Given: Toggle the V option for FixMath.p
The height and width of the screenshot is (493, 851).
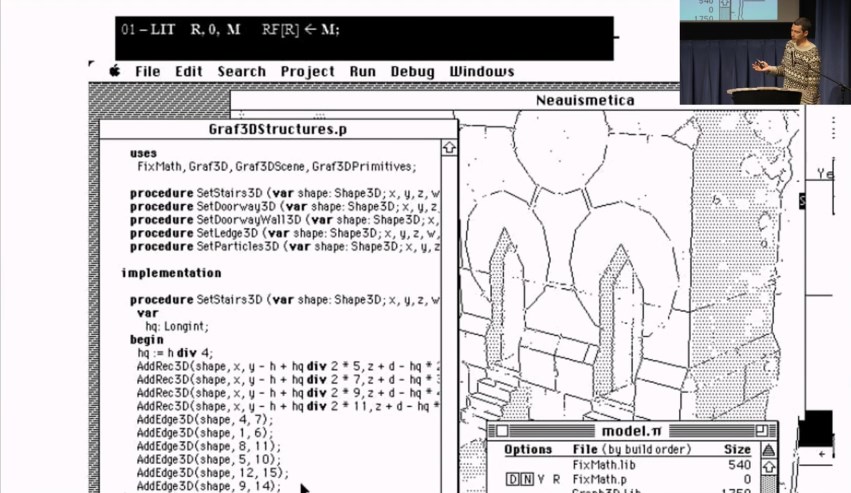Looking at the screenshot, I should point(541,480).
